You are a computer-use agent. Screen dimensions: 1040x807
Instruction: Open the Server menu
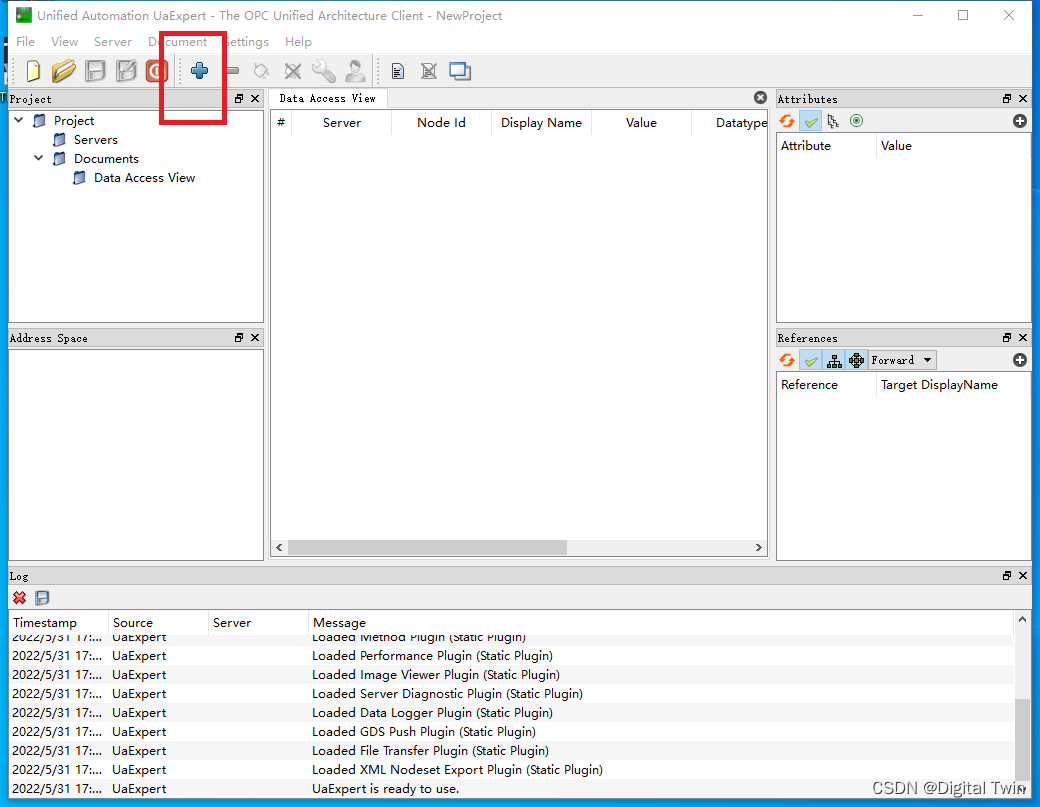click(x=113, y=42)
